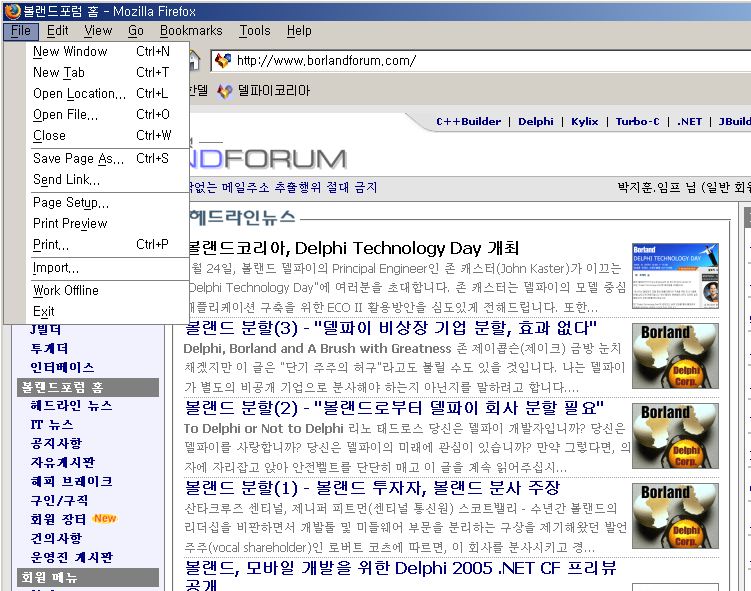Click the Home toolbar button
751x591 pixels.
(x=195, y=61)
